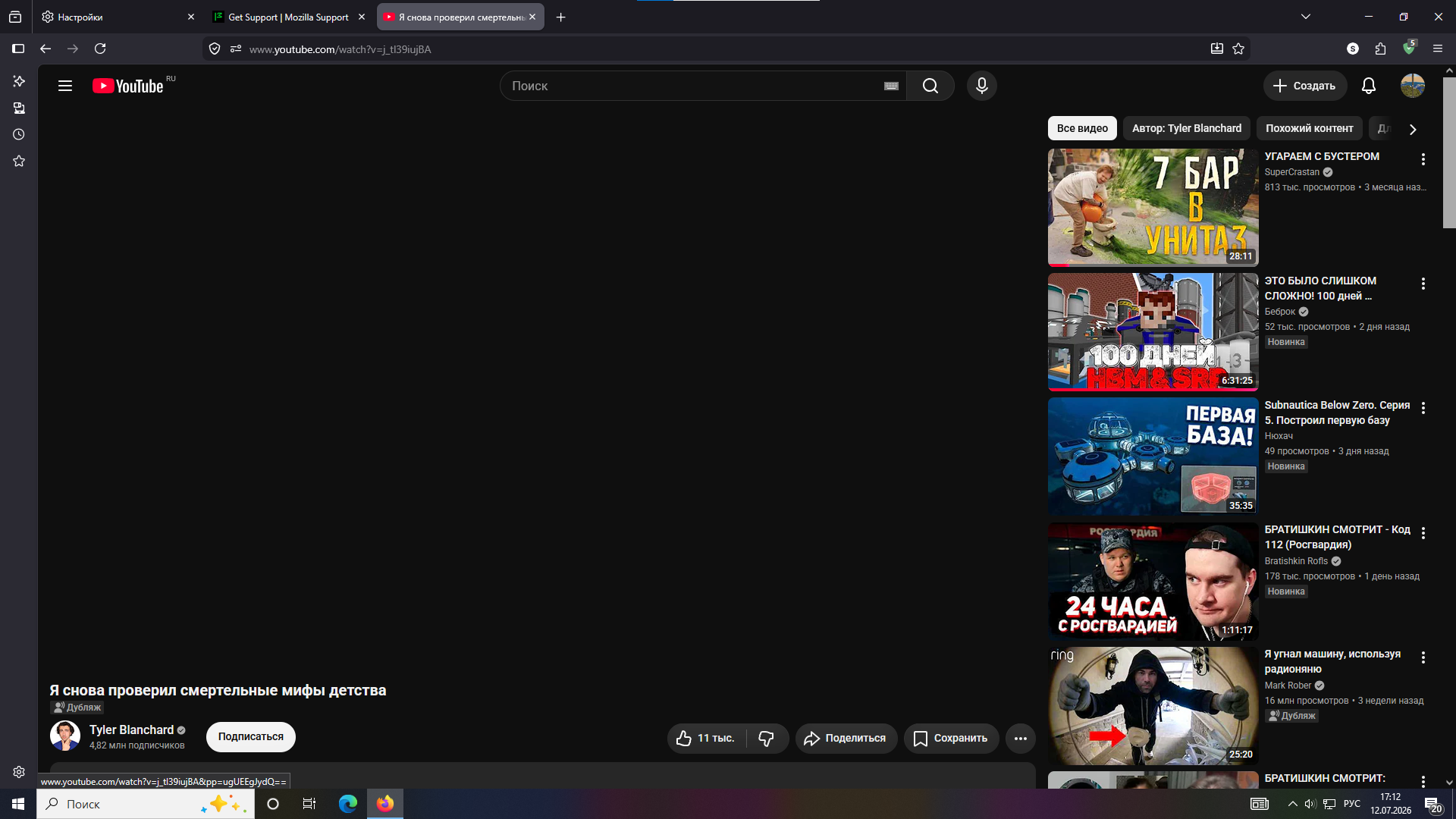Screen dimensions: 1456x819
Task: Open the site tracking protection shield
Action: (x=215, y=49)
